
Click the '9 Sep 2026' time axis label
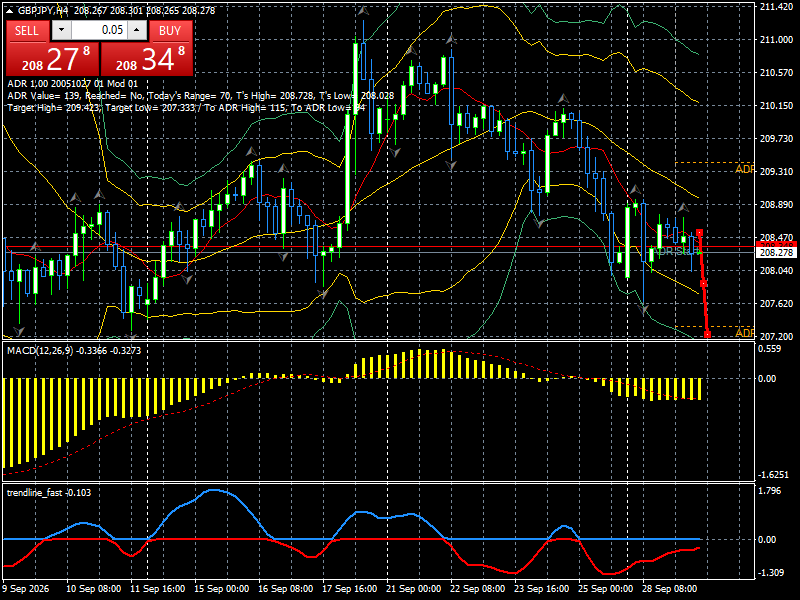coord(26,589)
